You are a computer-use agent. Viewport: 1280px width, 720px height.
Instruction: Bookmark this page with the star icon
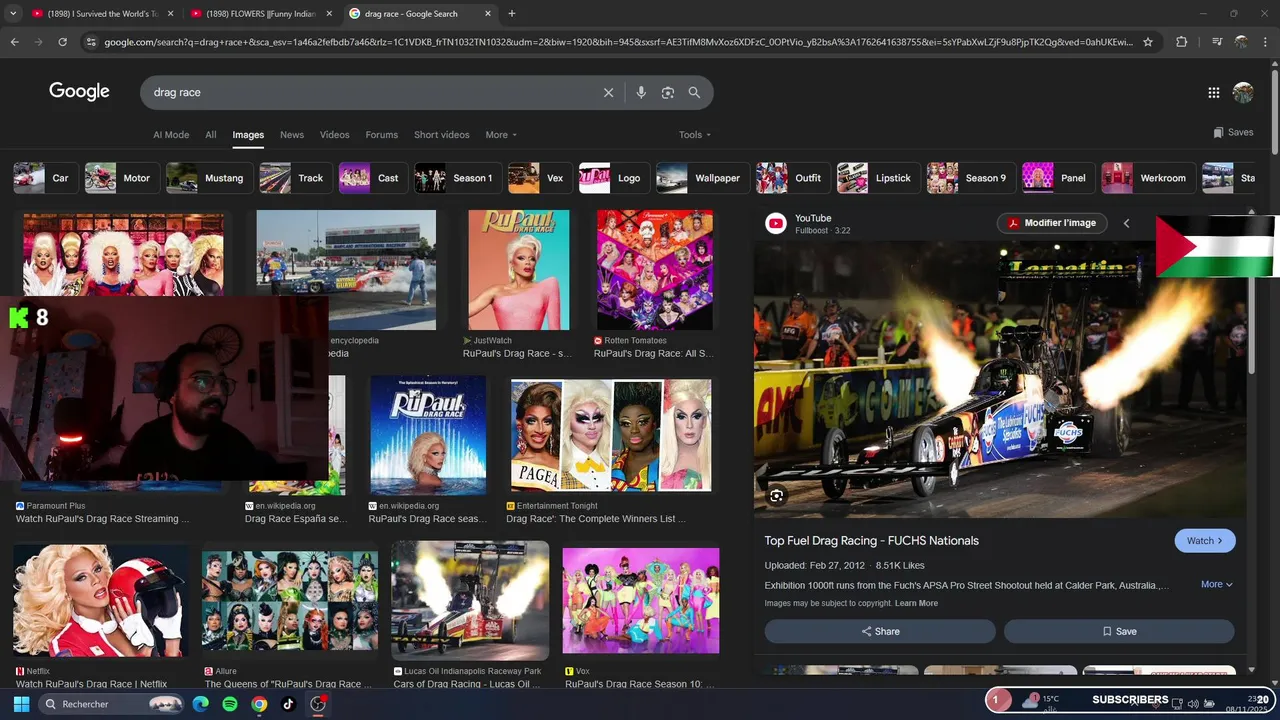[x=1148, y=42]
